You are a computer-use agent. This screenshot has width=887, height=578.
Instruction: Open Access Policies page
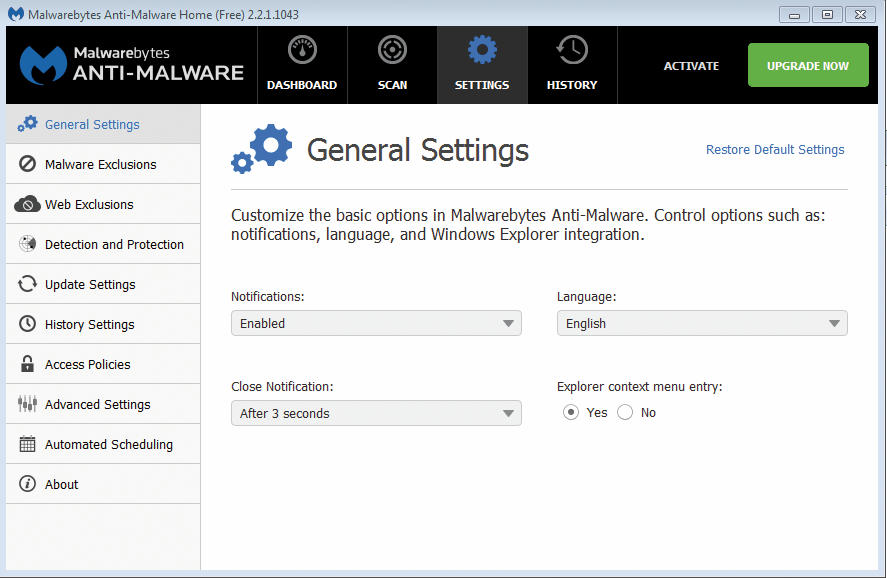click(x=103, y=364)
